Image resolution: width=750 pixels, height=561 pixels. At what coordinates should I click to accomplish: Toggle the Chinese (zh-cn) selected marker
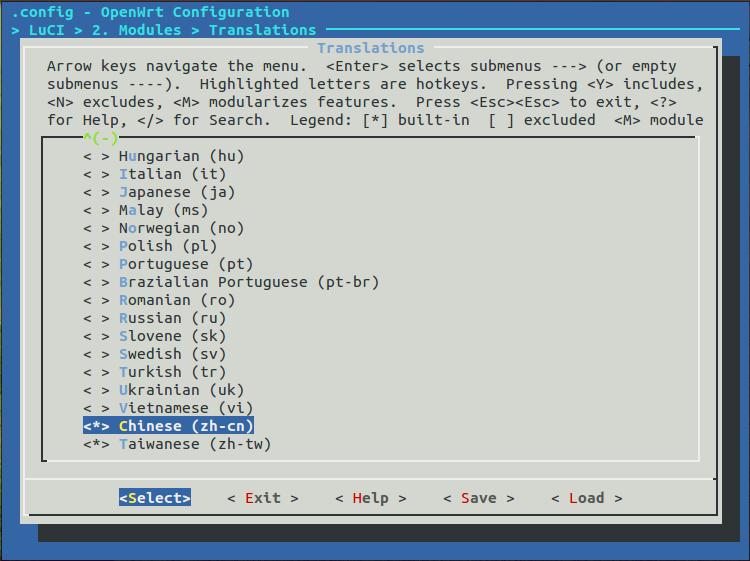point(97,426)
